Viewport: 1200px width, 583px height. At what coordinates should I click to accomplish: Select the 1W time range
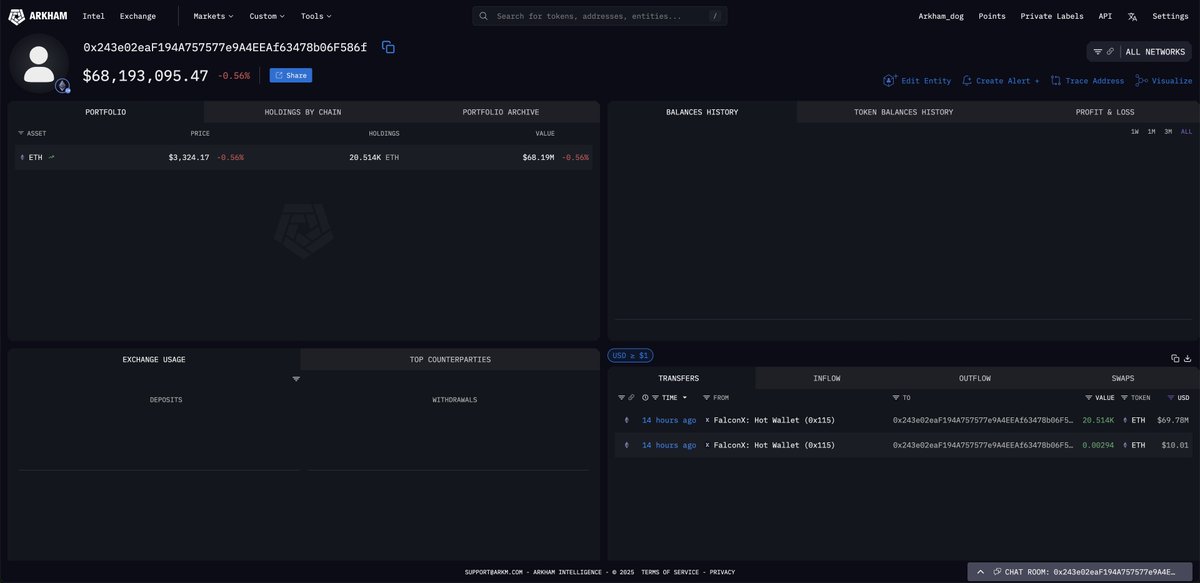1135,132
